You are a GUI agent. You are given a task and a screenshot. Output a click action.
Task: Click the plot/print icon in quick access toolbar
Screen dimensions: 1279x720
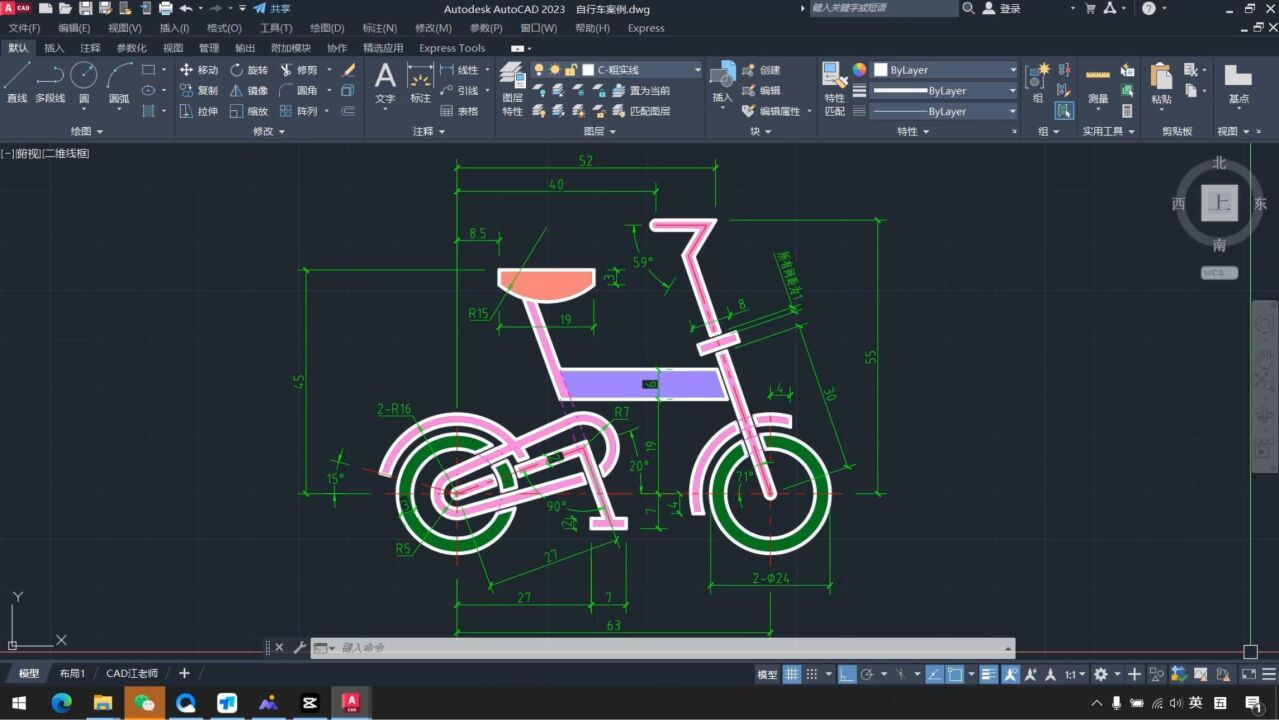(x=165, y=8)
